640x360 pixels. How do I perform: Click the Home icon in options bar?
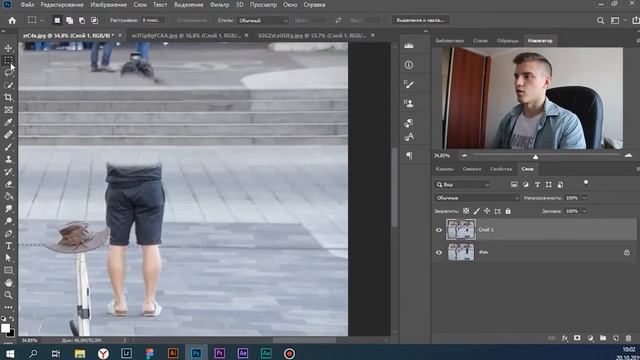[12, 20]
